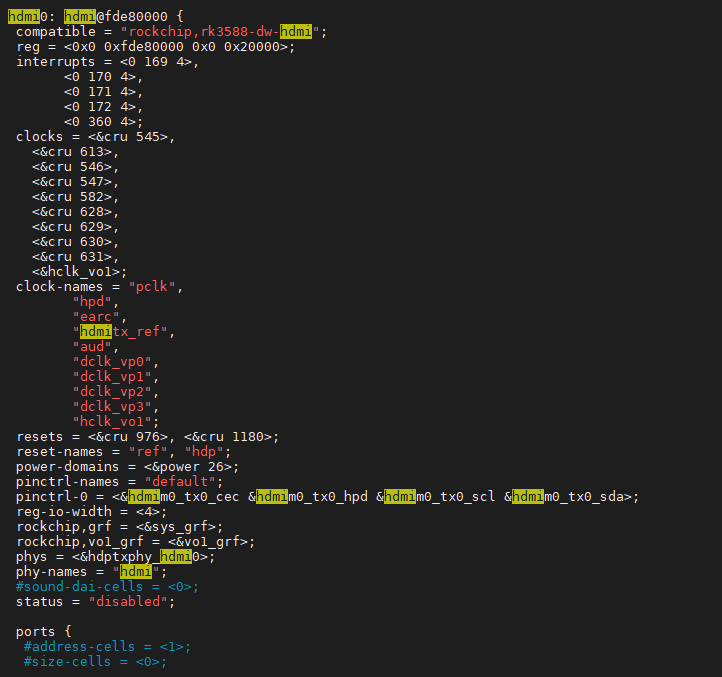Click the phy-names value "hdmi"

(x=136, y=572)
